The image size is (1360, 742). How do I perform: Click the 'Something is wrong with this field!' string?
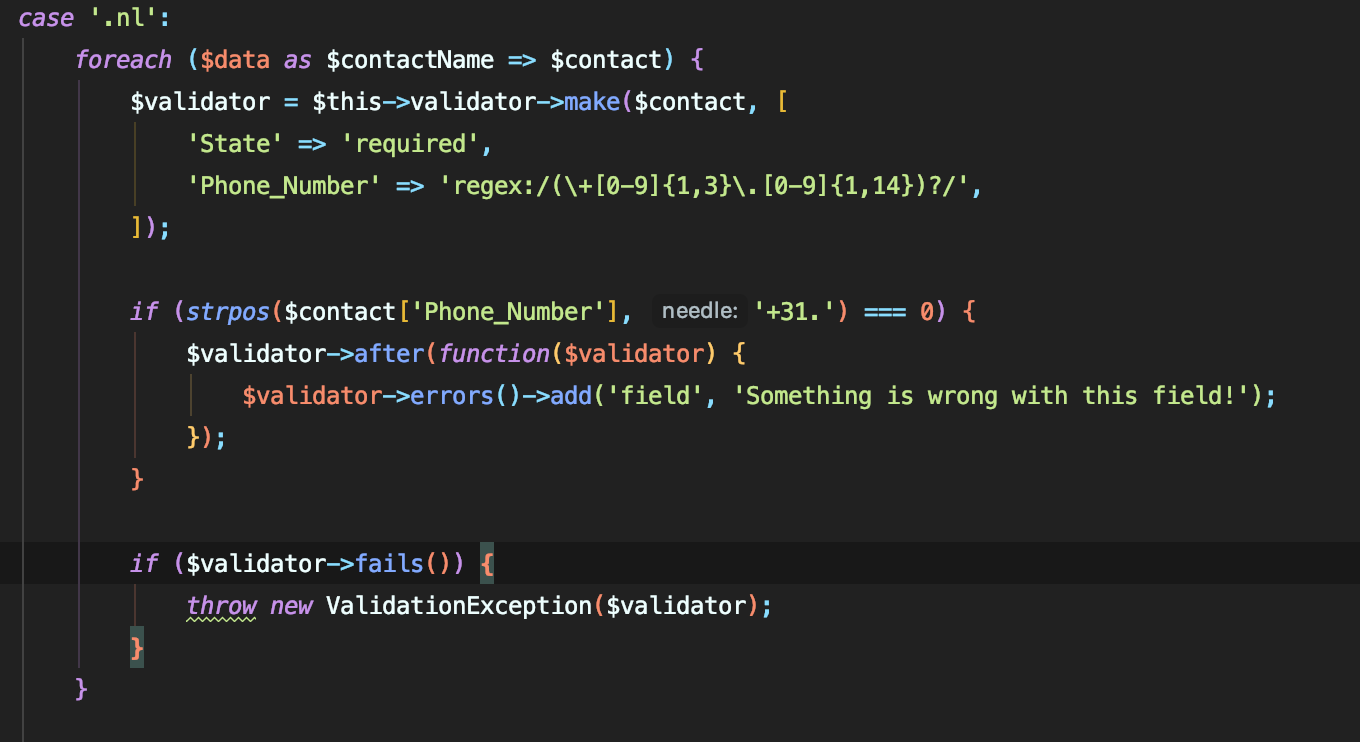pos(992,396)
